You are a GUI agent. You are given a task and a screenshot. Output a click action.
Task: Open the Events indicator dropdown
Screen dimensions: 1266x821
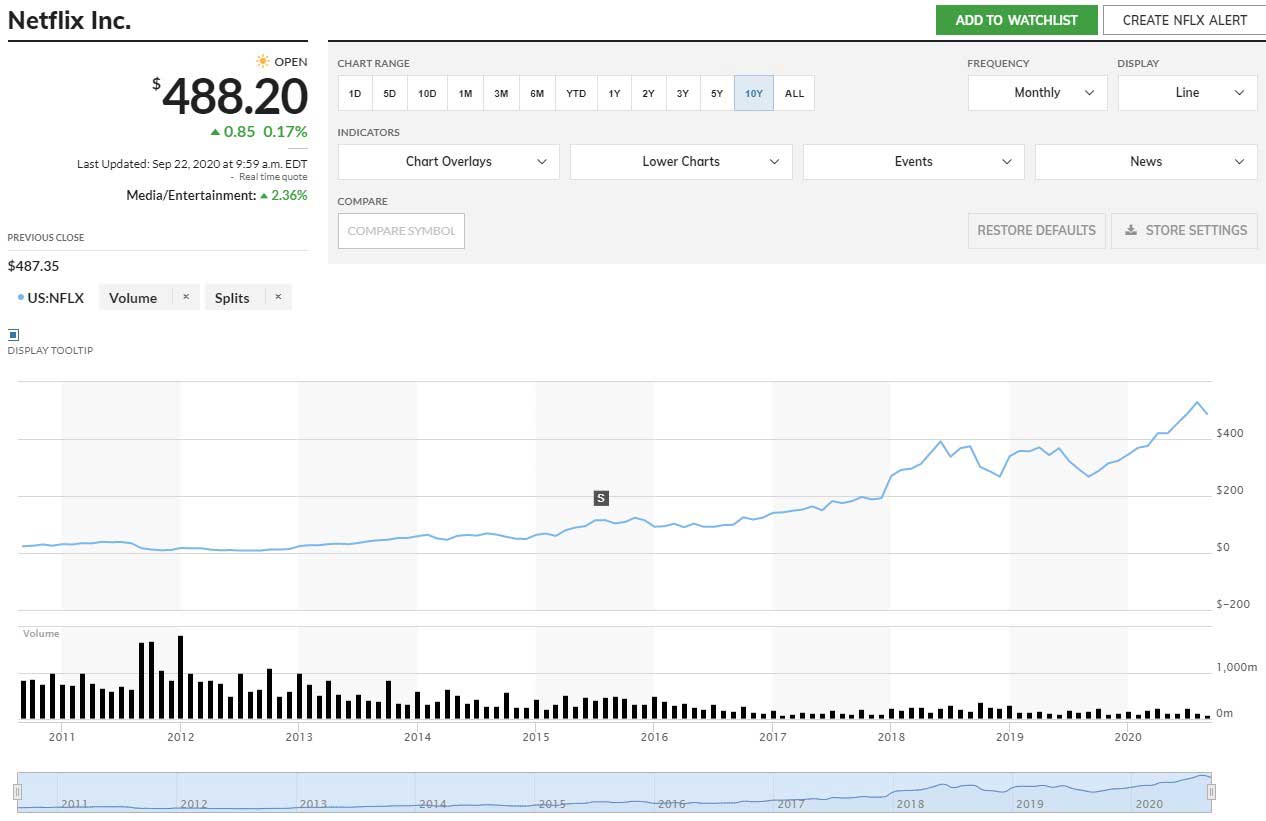pyautogui.click(x=914, y=162)
